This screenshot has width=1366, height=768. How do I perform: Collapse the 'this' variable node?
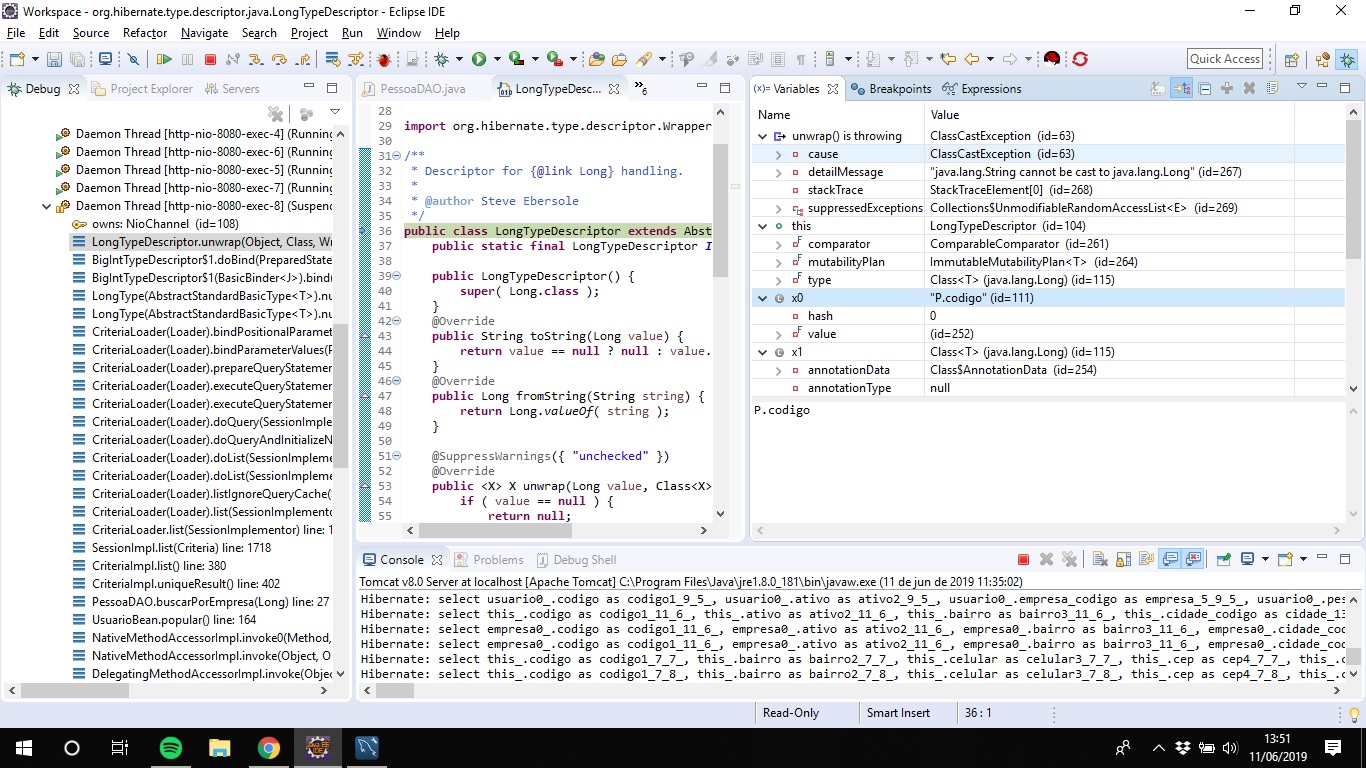763,226
